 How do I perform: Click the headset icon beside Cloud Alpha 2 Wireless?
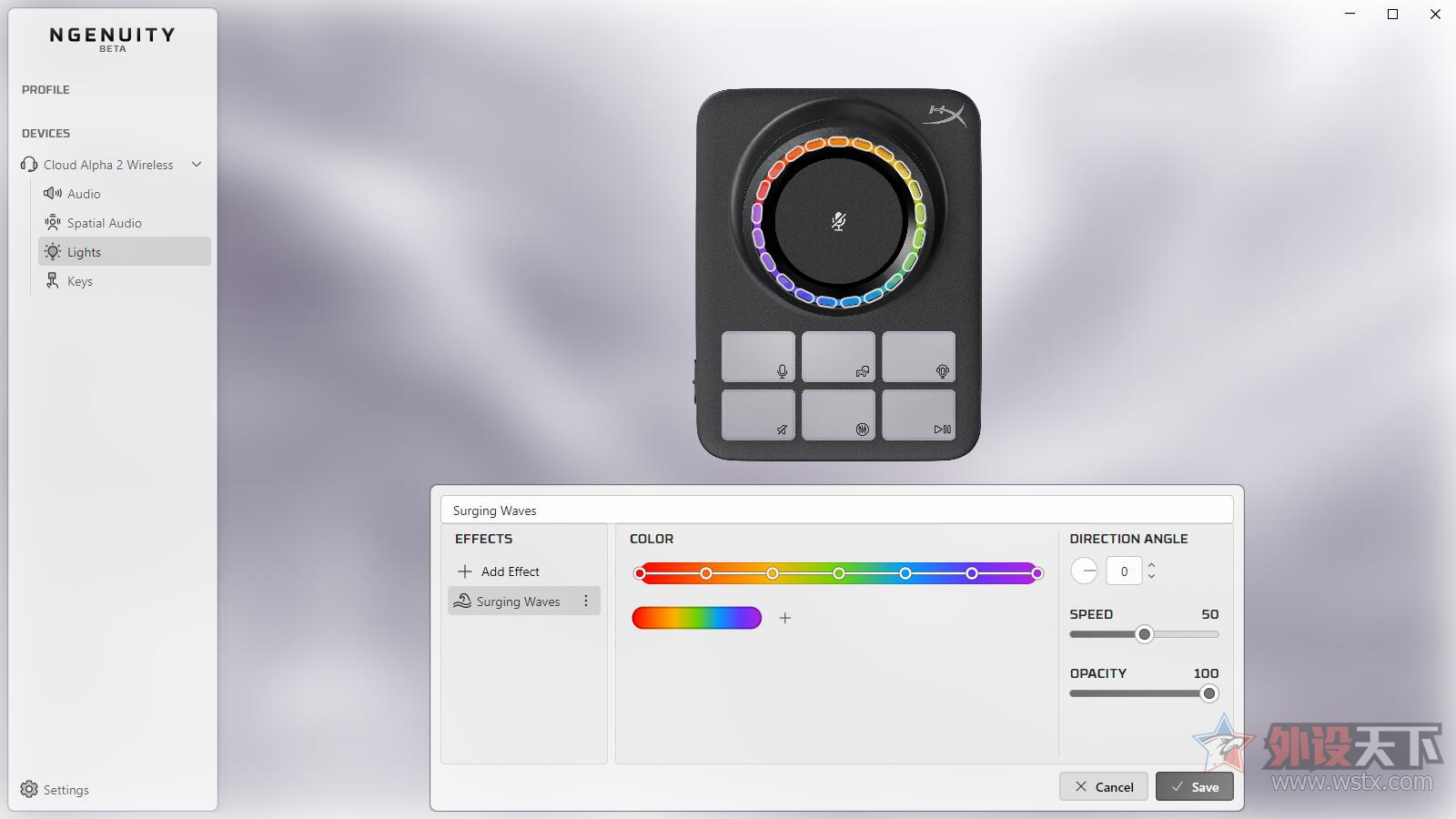tap(29, 165)
